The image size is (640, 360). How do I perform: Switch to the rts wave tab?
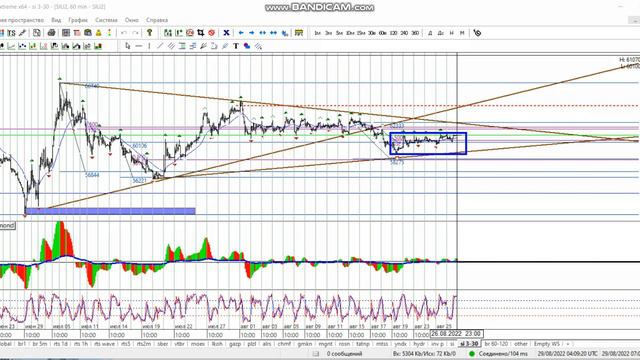pos(104,344)
